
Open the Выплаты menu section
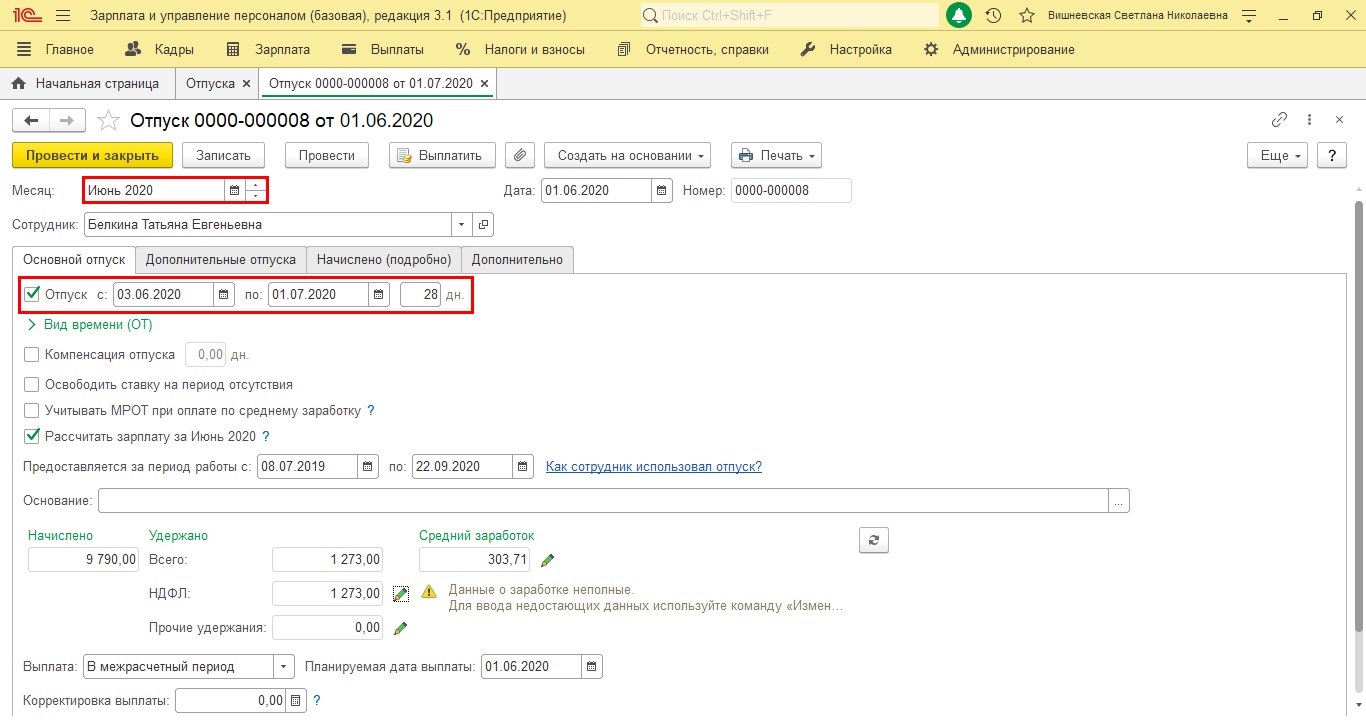pyautogui.click(x=382, y=49)
